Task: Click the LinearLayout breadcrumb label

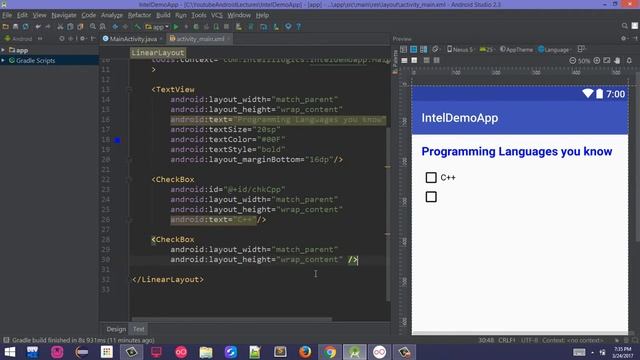Action: pyautogui.click(x=158, y=53)
